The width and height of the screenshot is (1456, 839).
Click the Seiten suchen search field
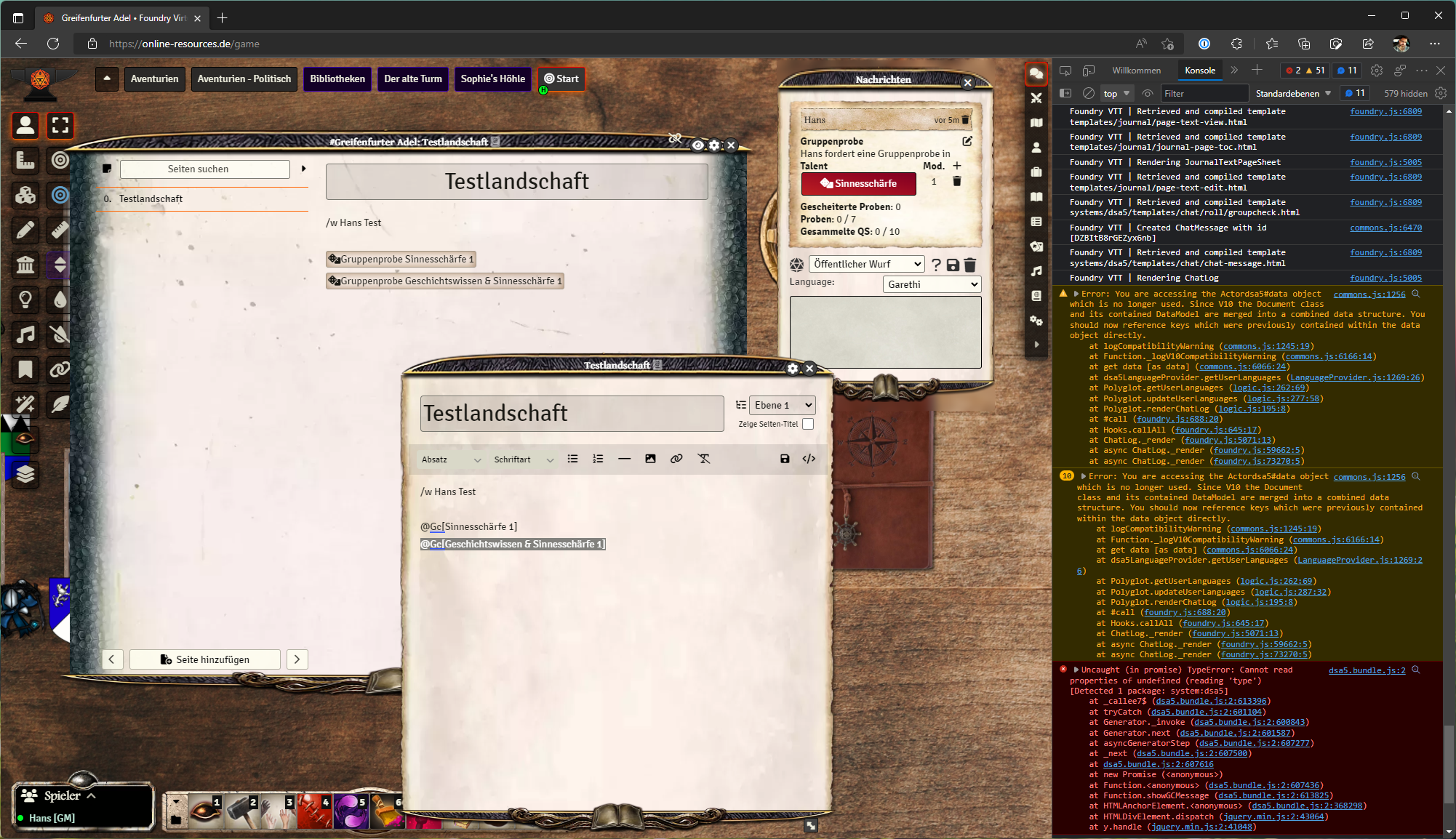[205, 169]
